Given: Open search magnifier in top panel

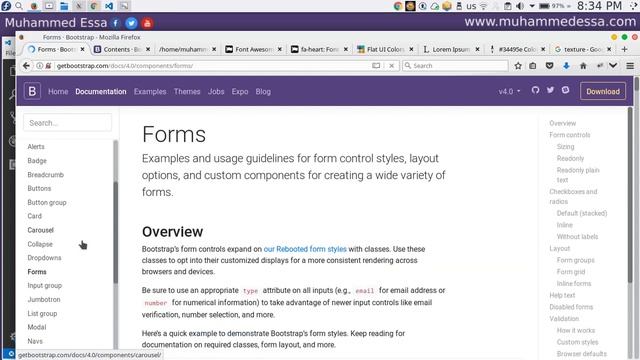Looking at the screenshot, I should (19, 6).
